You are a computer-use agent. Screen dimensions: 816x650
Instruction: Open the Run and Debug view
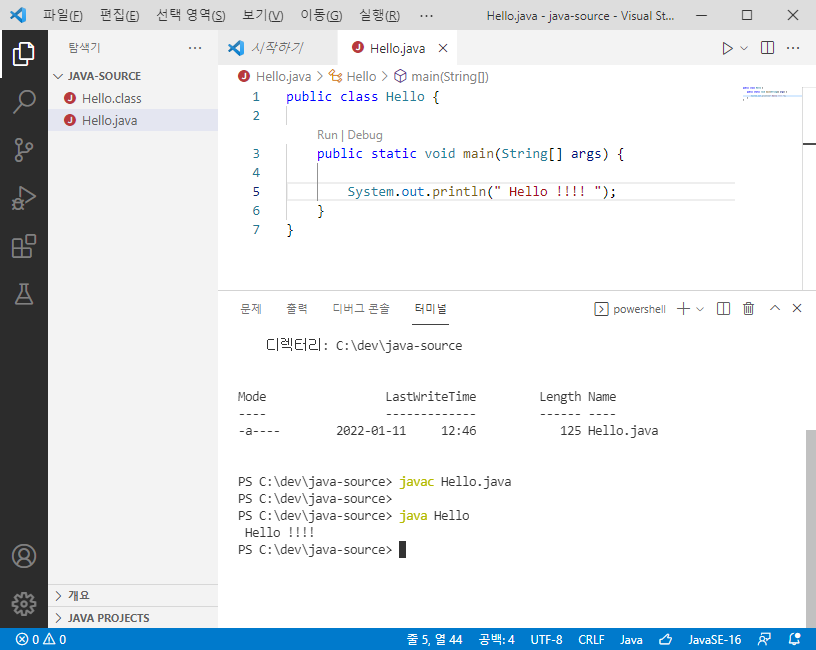point(24,198)
